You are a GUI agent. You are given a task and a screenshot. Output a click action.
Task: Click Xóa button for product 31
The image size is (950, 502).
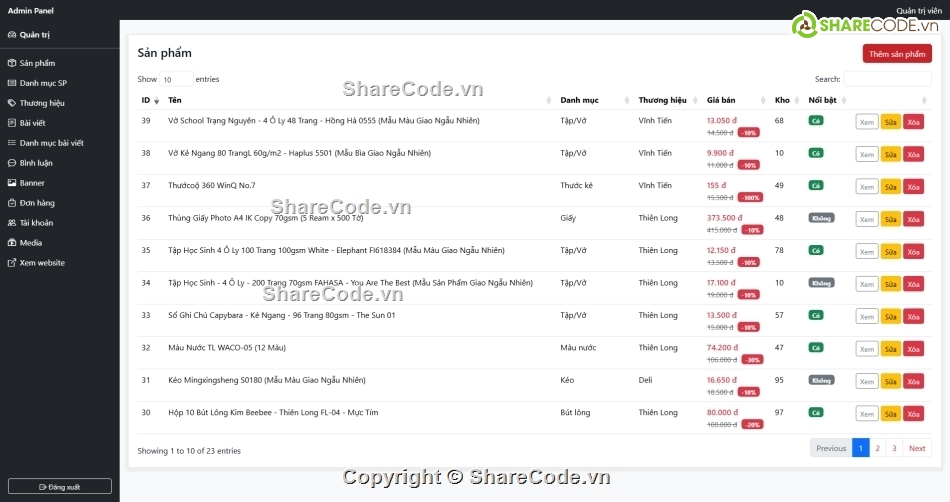914,382
